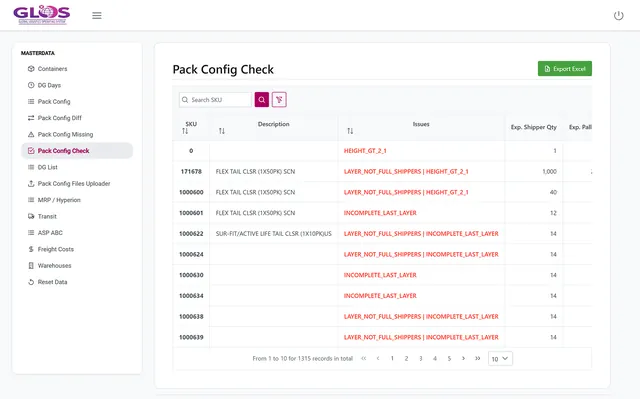Image resolution: width=640 pixels, height=399 pixels.
Task: Go to first page of results
Action: coord(364,358)
